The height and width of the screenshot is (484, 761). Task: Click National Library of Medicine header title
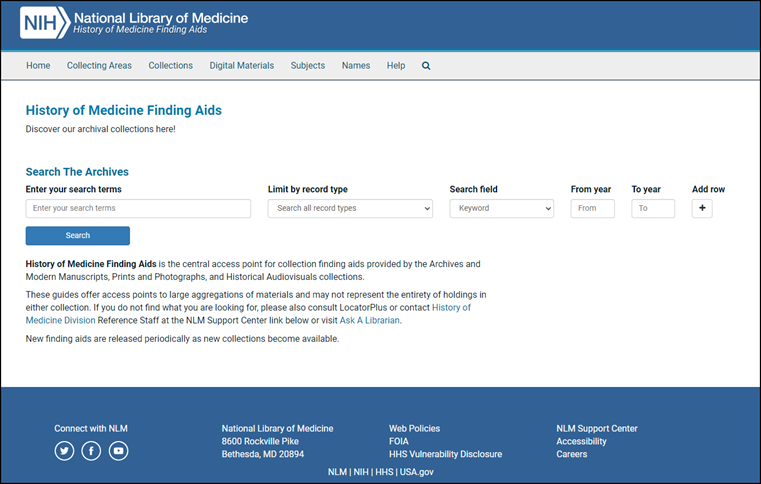click(x=161, y=18)
